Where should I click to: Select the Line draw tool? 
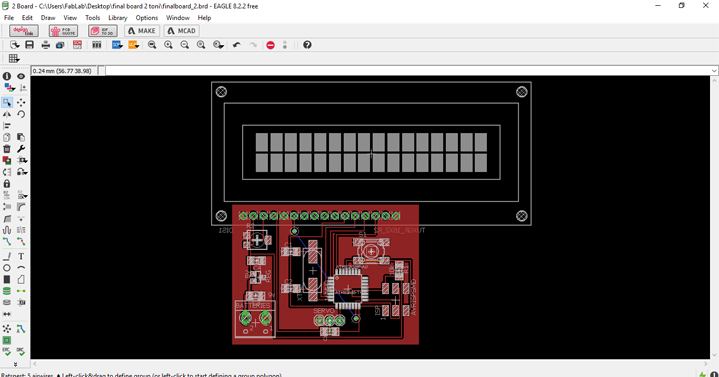(x=7, y=256)
